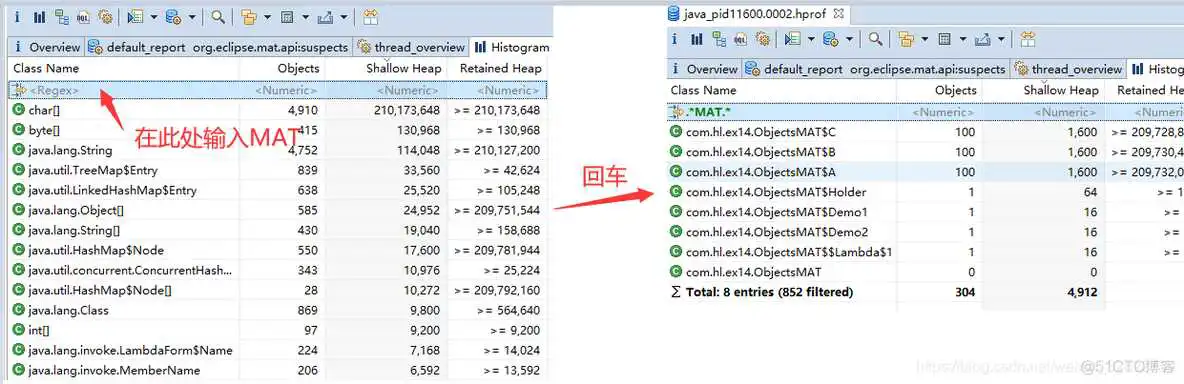
Task: Click Total: 8 entries (852 filtered) row
Action: [x=926, y=292]
